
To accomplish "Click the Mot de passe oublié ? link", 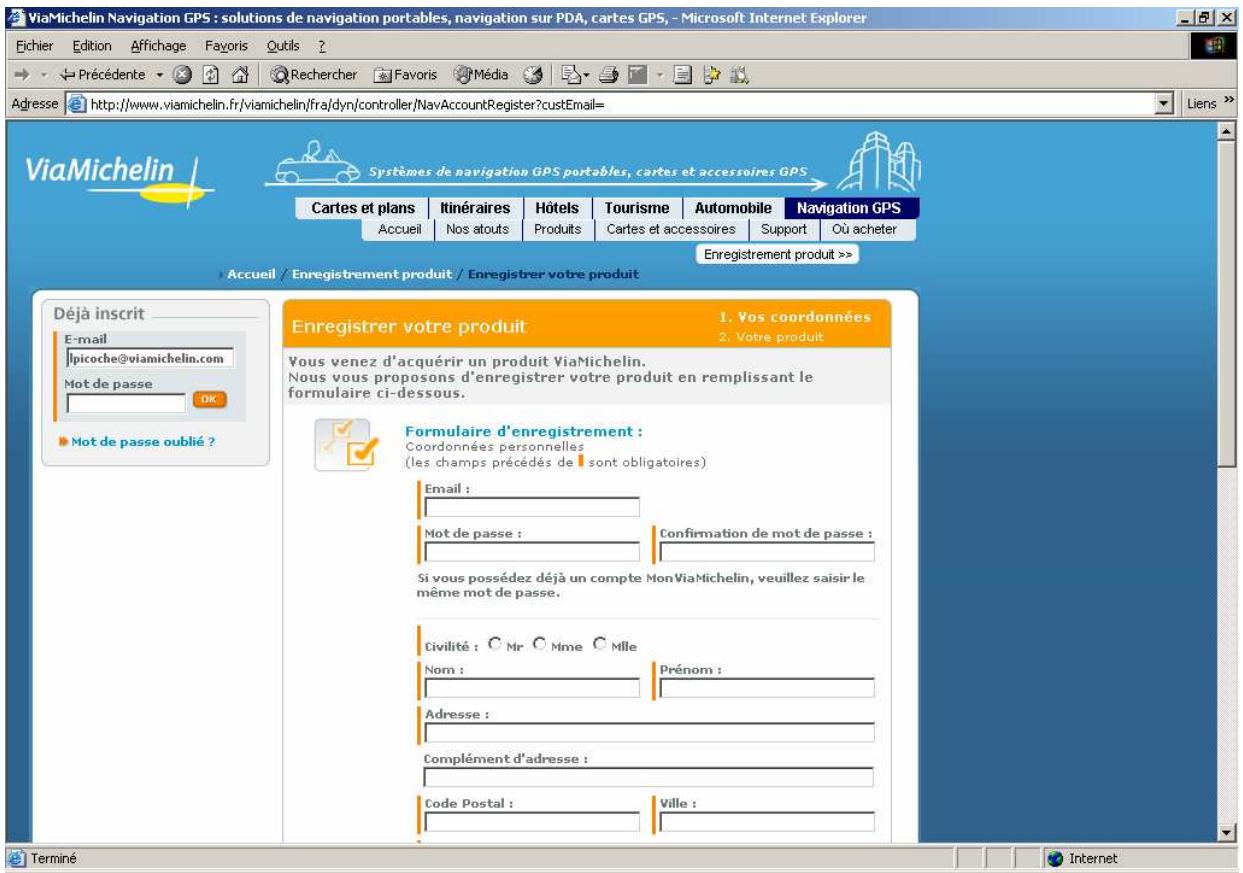I will pyautogui.click(x=142, y=441).
